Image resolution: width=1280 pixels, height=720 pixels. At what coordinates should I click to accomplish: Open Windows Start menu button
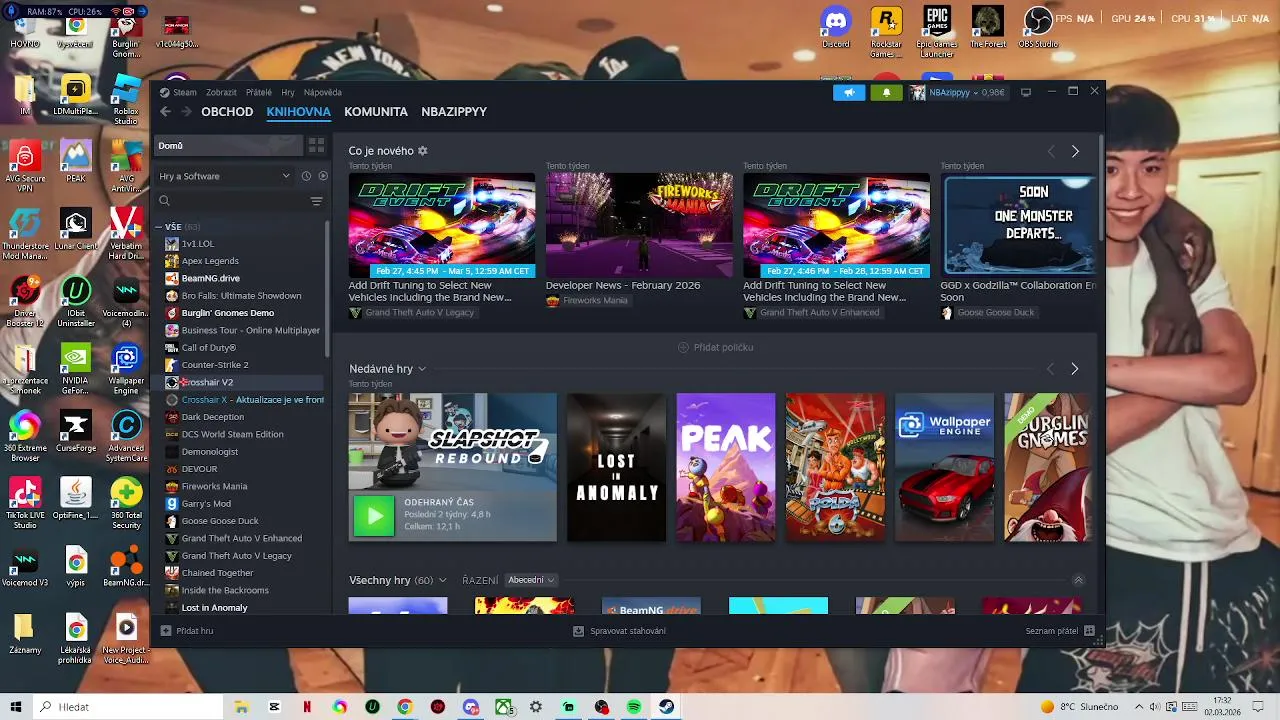[16, 707]
